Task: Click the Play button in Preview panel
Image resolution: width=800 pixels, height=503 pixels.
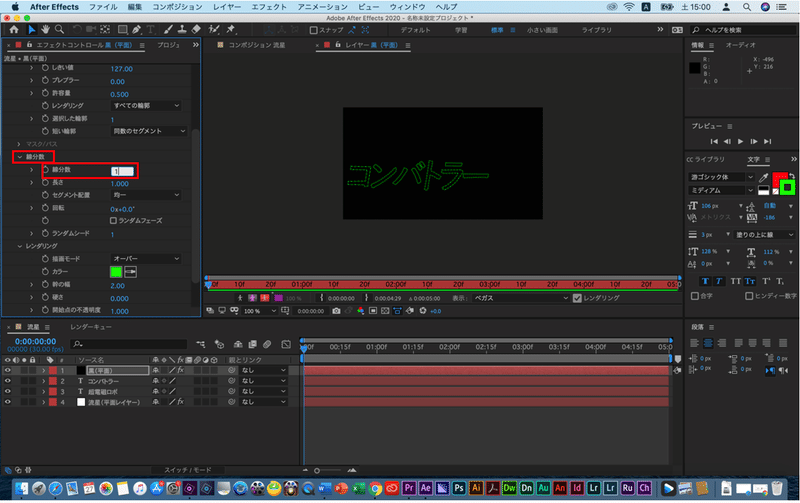Action: click(740, 141)
